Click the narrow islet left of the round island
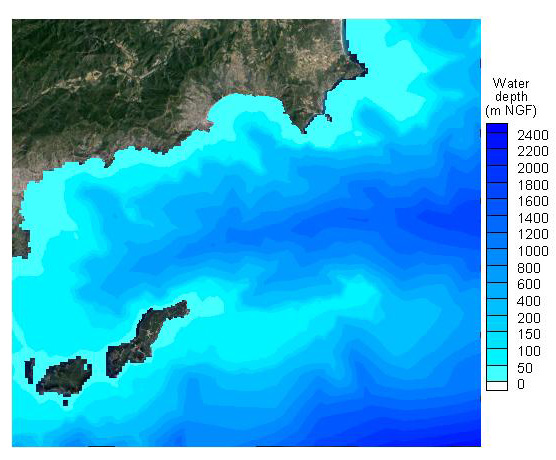Image resolution: width=556 pixels, height=460 pixels. tap(30, 371)
